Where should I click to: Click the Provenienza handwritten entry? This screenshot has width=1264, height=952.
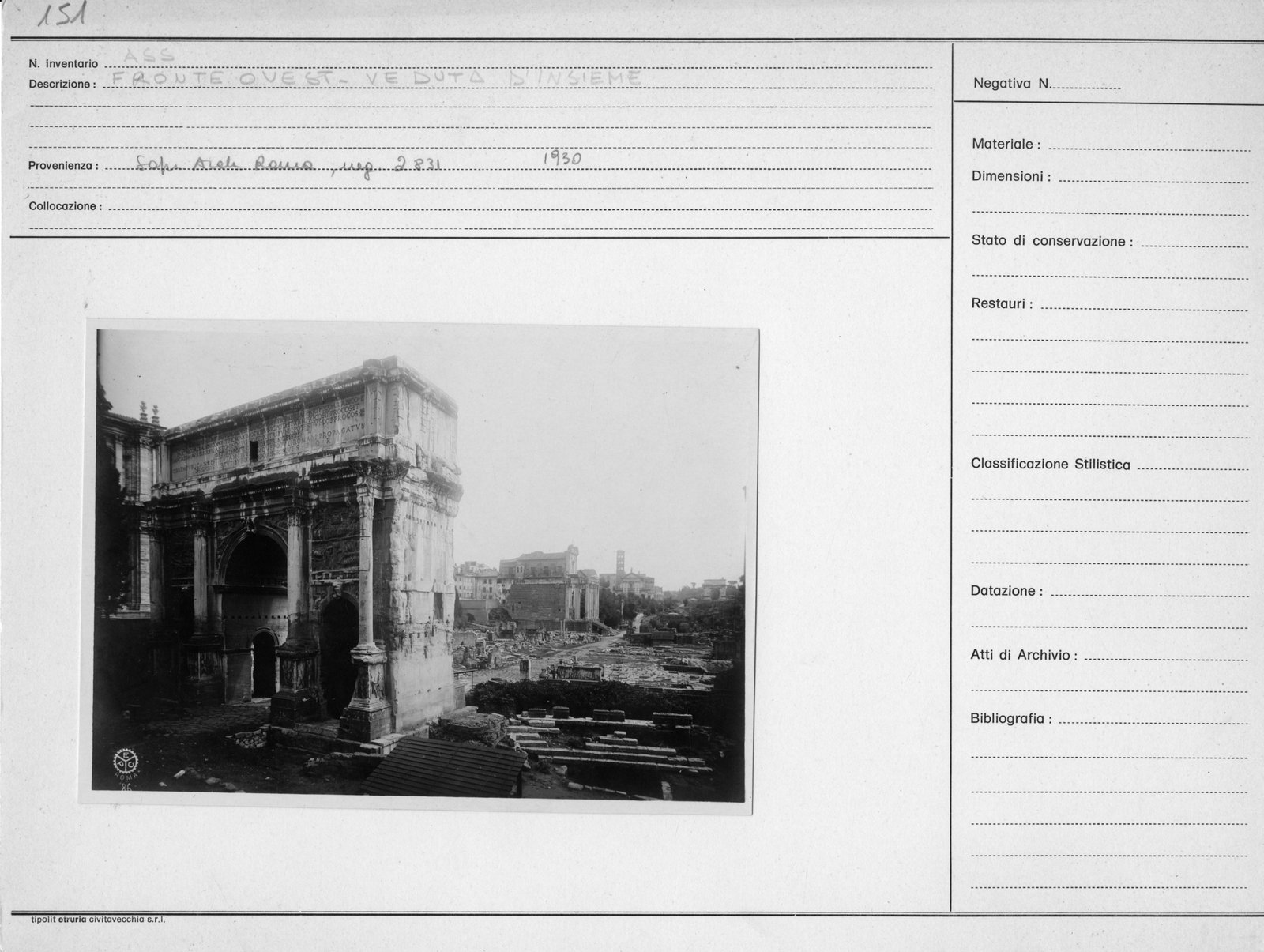(x=288, y=165)
